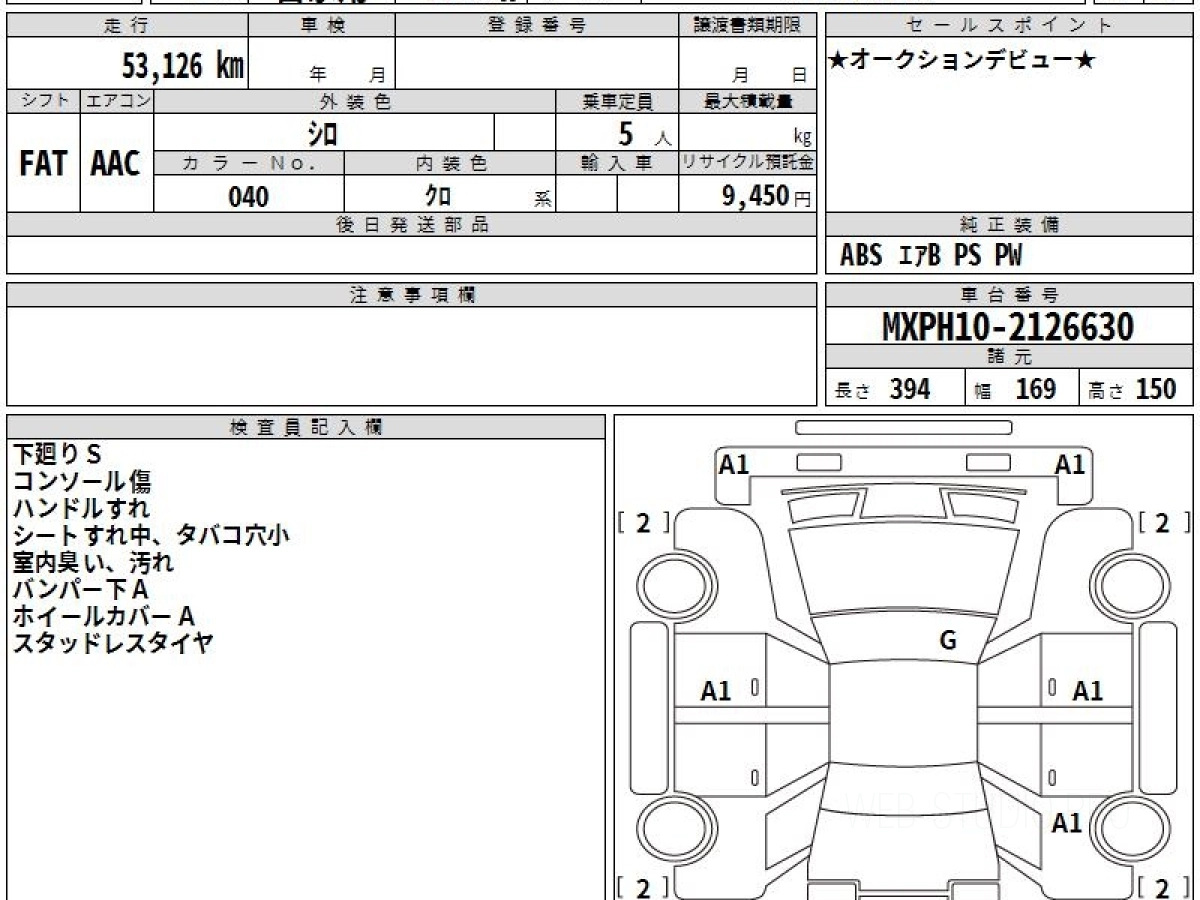This screenshot has height=900, width=1200.
Task: Click the FAT shift type cell
Action: (43, 164)
